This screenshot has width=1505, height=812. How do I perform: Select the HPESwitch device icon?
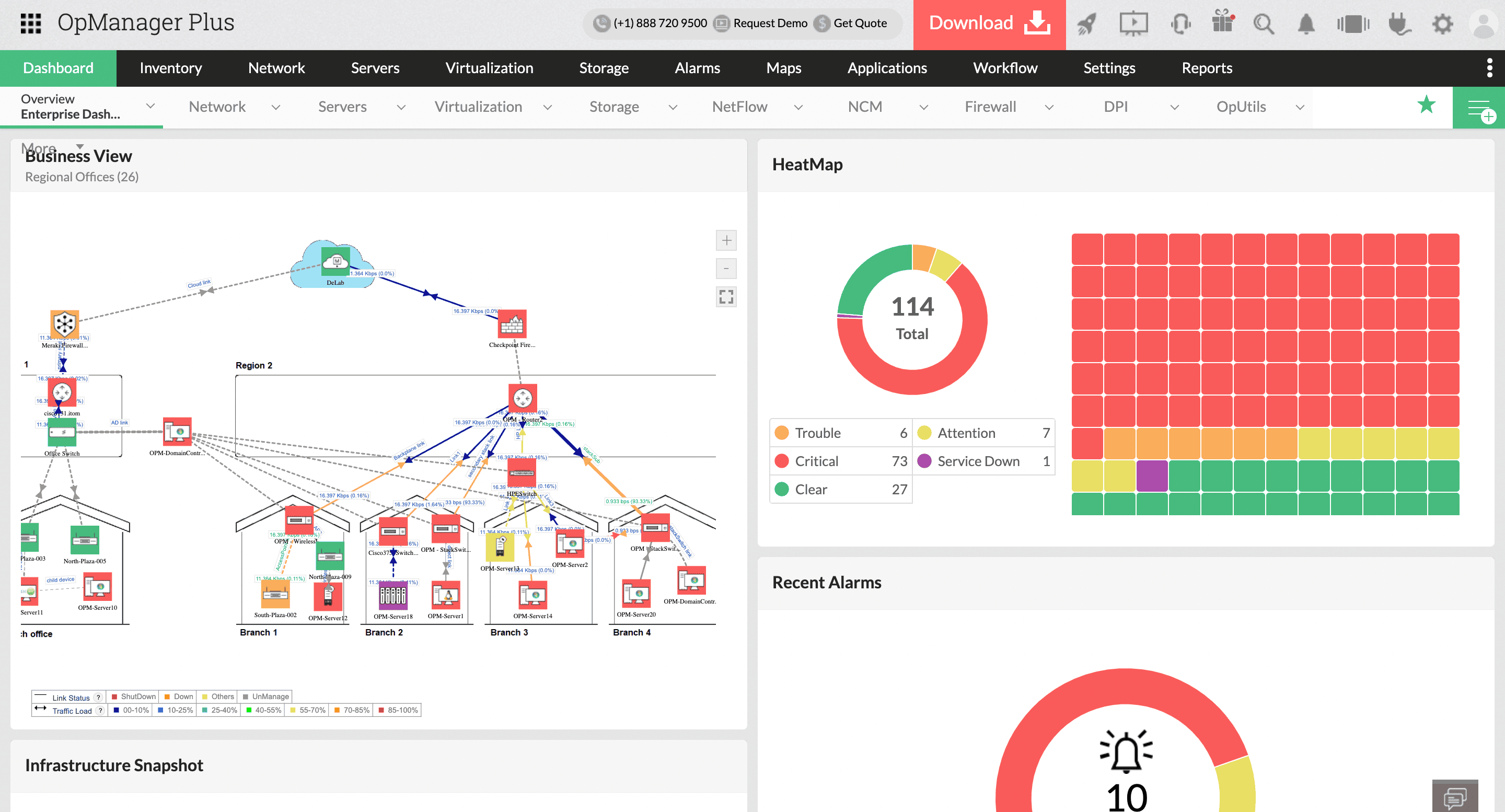[x=521, y=472]
